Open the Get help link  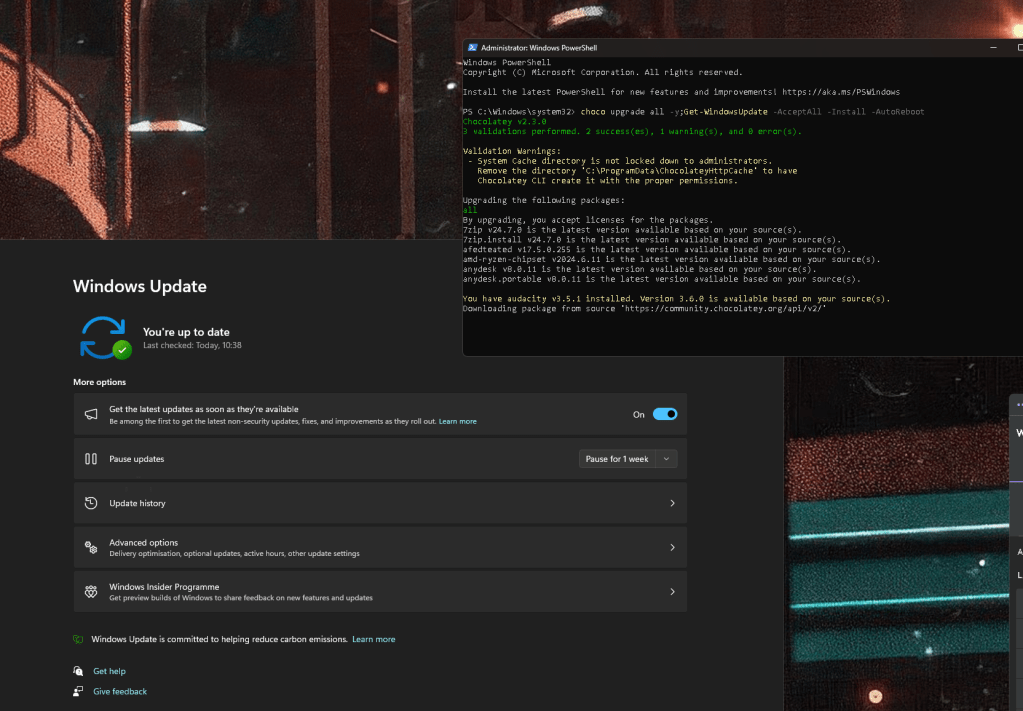pyautogui.click(x=109, y=671)
